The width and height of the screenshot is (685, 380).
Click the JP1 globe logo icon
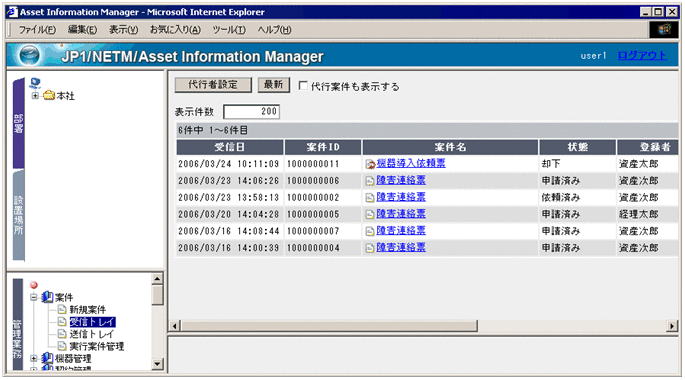(30, 55)
